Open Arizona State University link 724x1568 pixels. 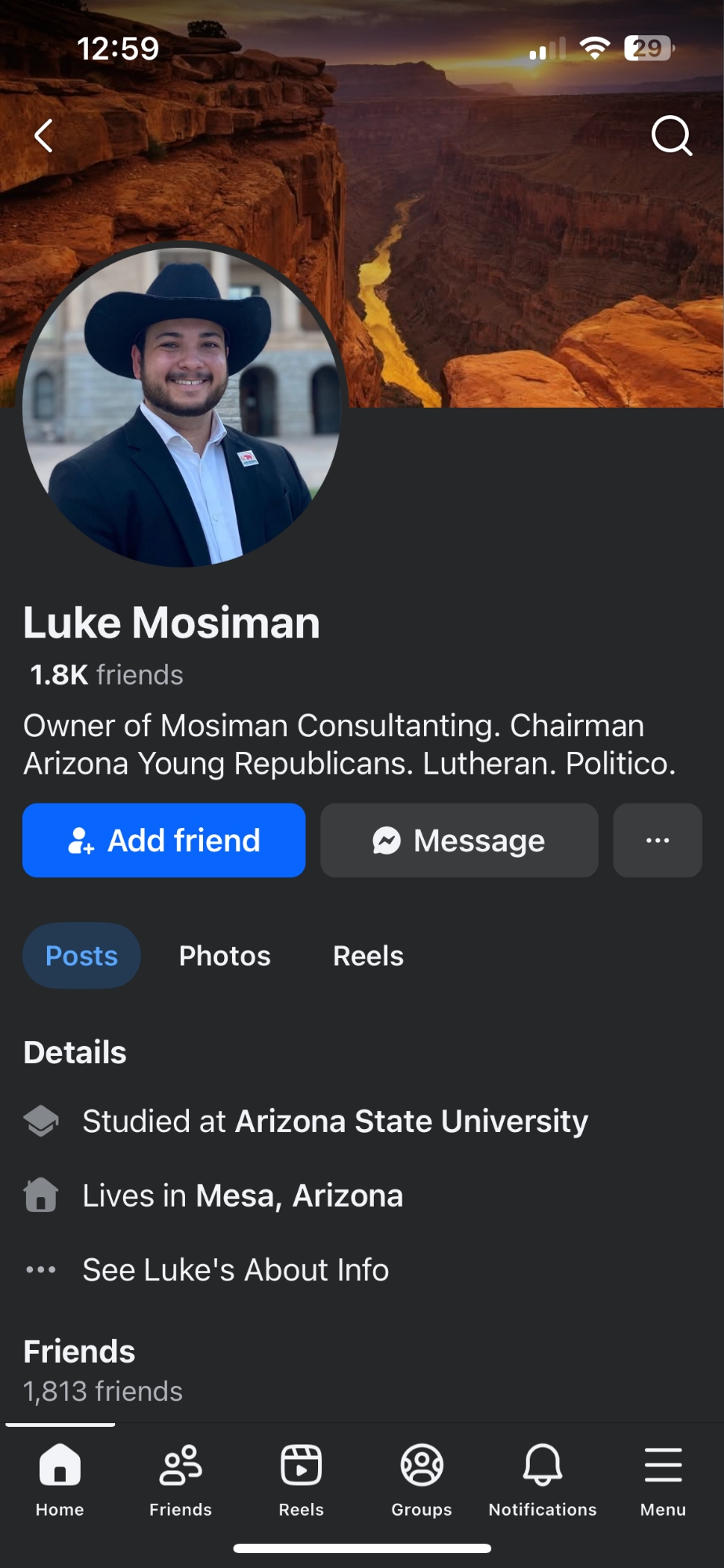[x=411, y=1121]
